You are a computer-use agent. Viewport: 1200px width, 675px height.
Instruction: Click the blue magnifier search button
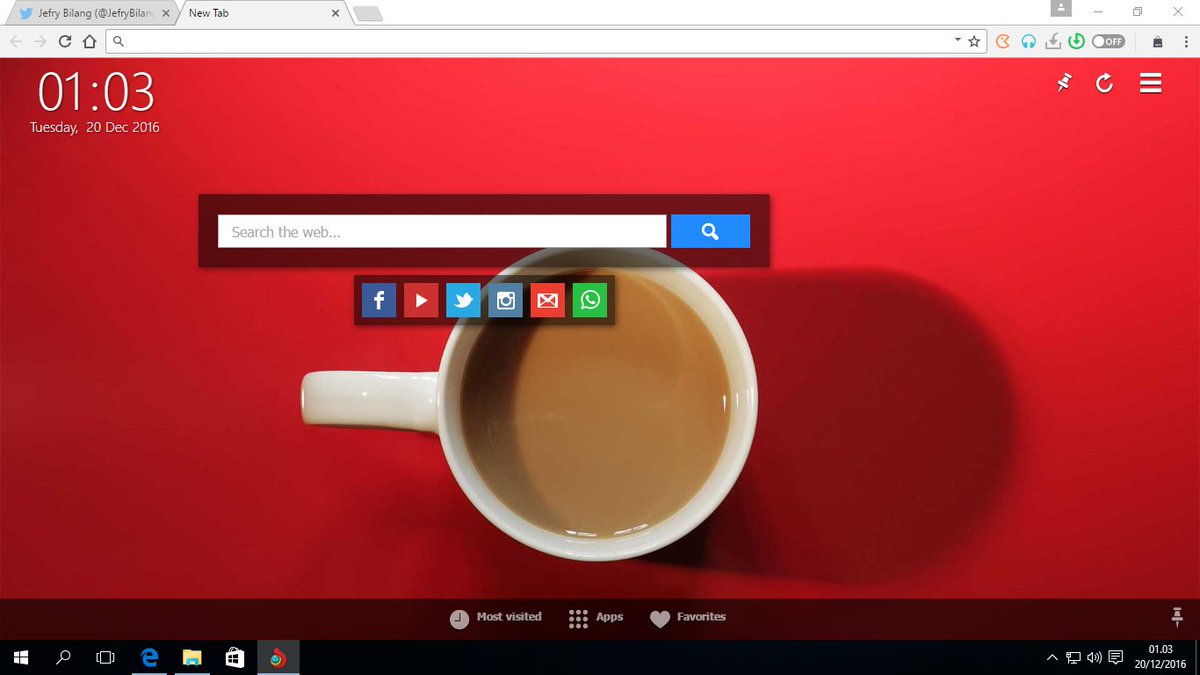[x=710, y=231]
